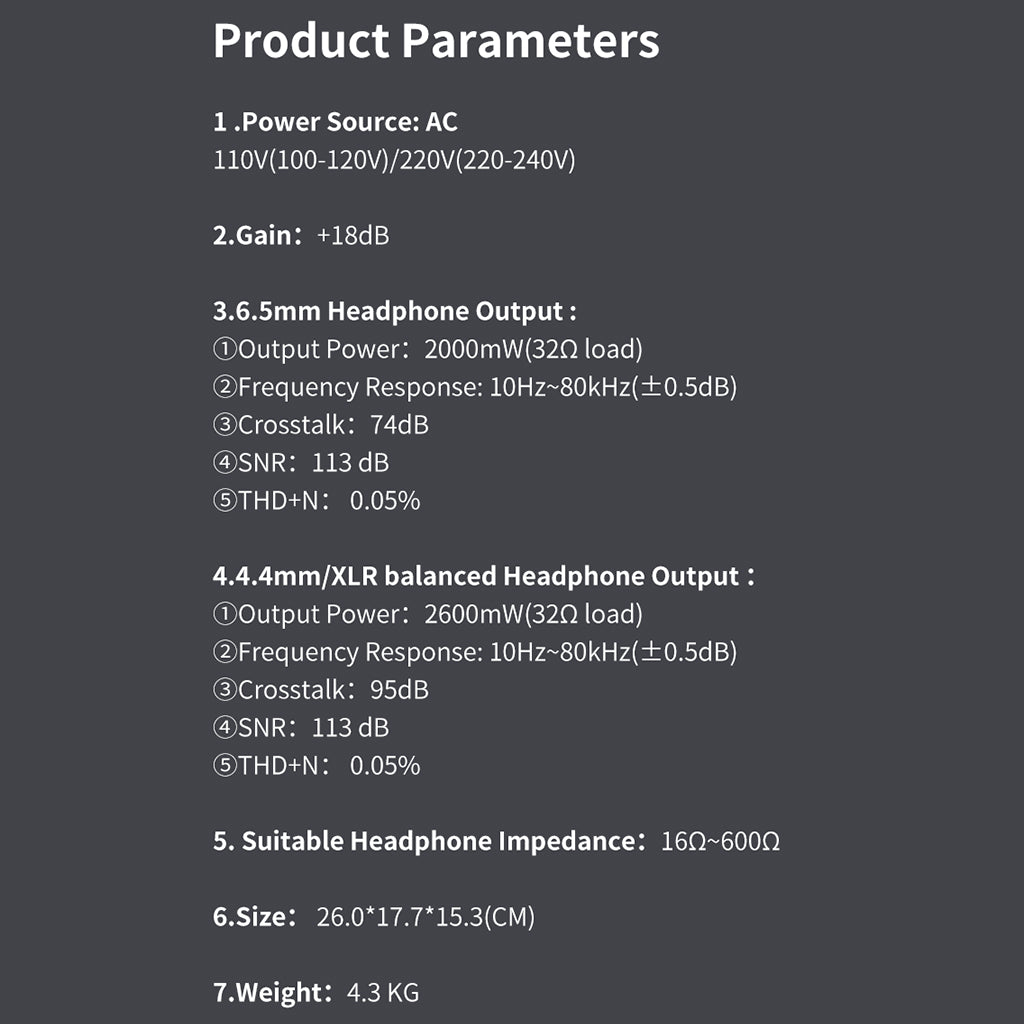Click the 4.4mm/XLR balanced Headphone Output heading
The height and width of the screenshot is (1024, 1024).
coord(482,576)
